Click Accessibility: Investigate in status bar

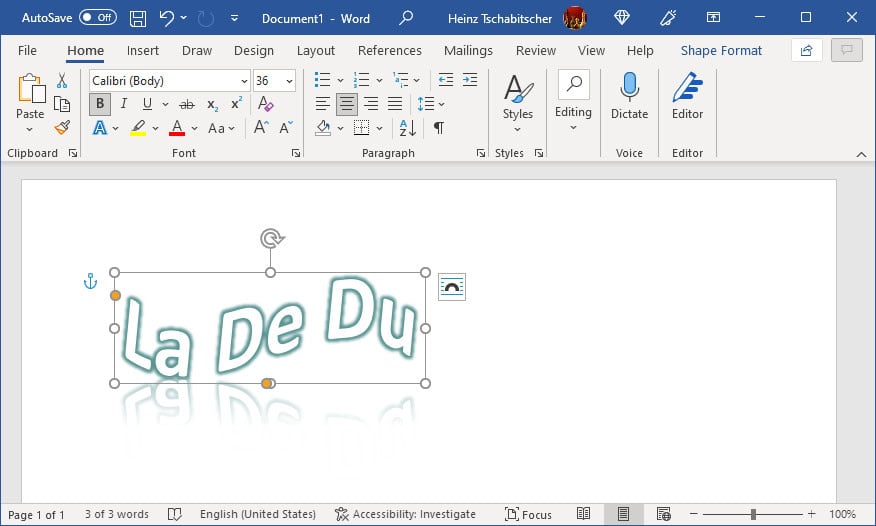click(x=405, y=514)
